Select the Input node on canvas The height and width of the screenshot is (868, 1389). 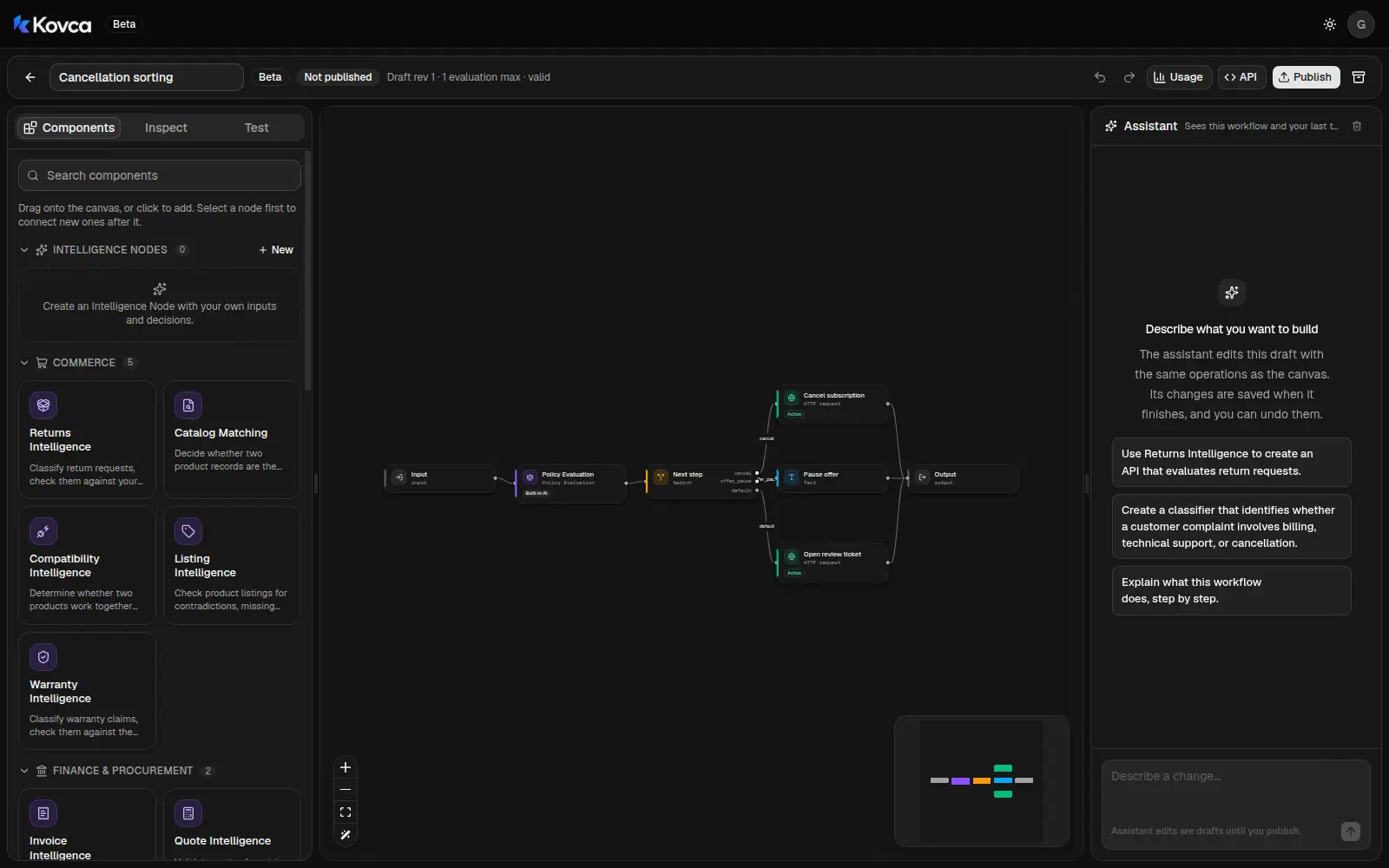pyautogui.click(x=440, y=478)
